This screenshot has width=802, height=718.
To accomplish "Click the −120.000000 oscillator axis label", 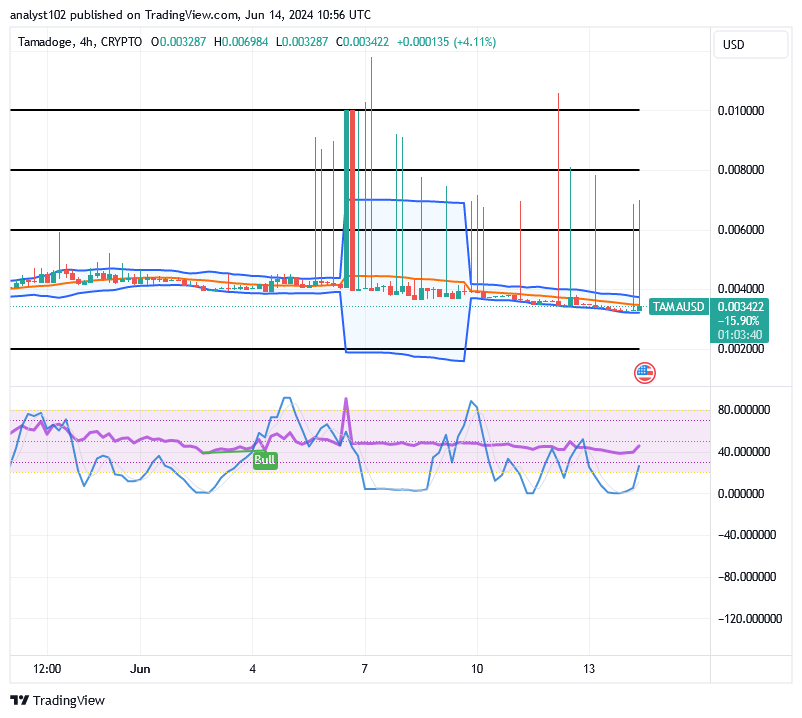I will point(750,619).
